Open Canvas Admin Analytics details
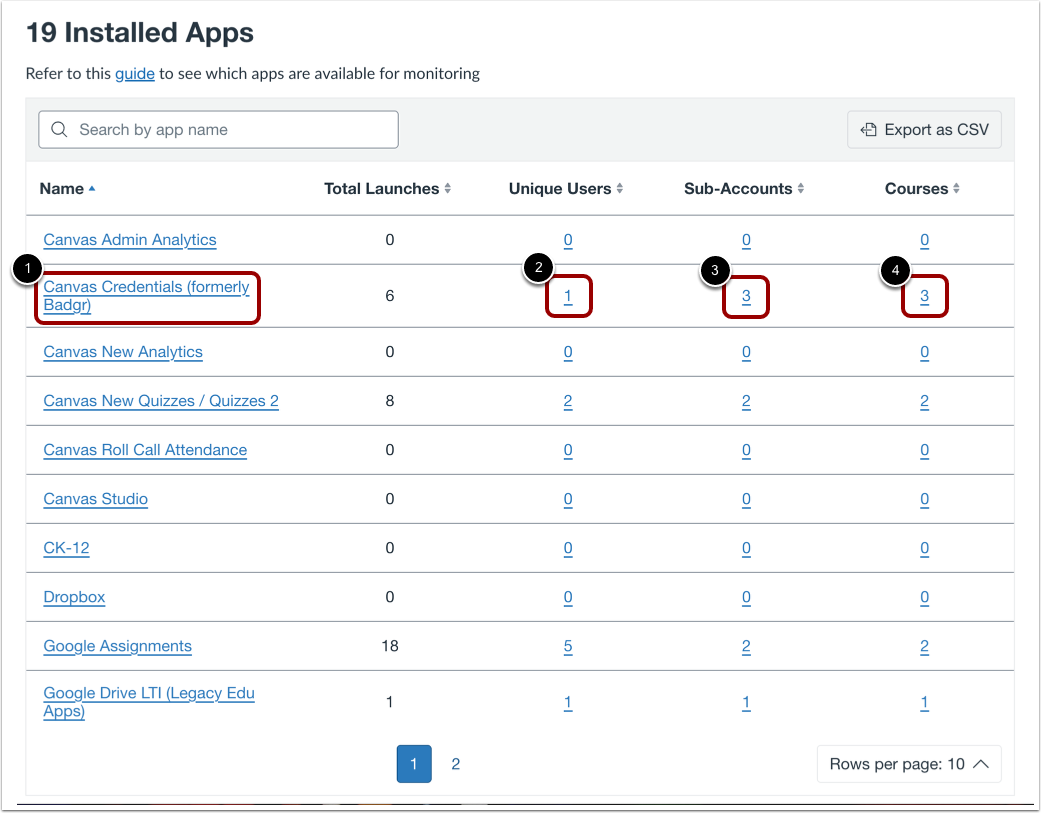 [129, 240]
